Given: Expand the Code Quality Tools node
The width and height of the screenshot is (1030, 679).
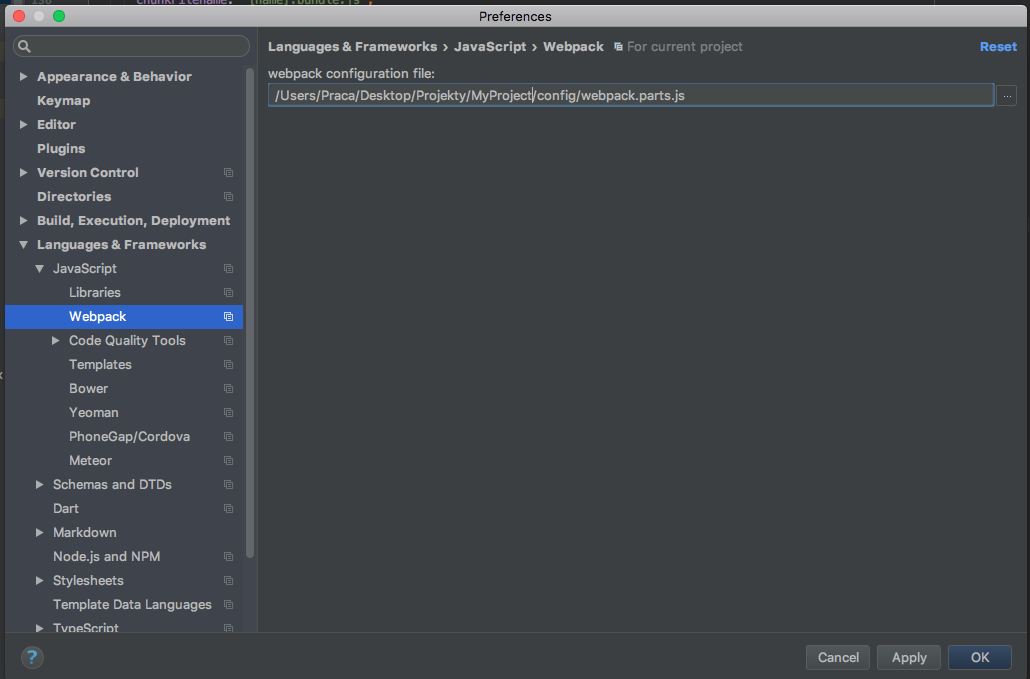Looking at the screenshot, I should click(56, 341).
